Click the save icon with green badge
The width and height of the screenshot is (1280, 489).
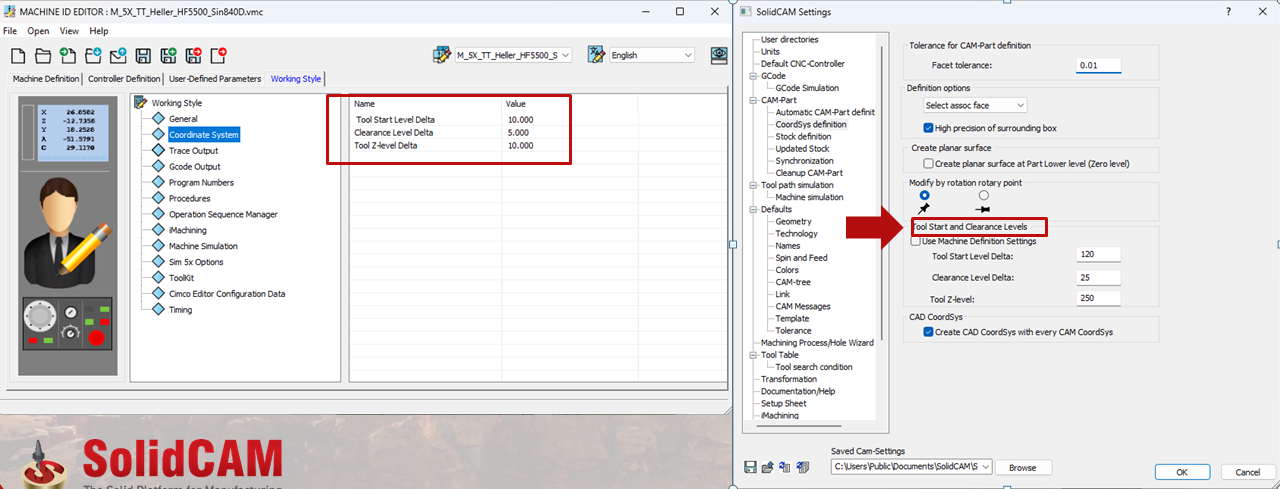168,56
